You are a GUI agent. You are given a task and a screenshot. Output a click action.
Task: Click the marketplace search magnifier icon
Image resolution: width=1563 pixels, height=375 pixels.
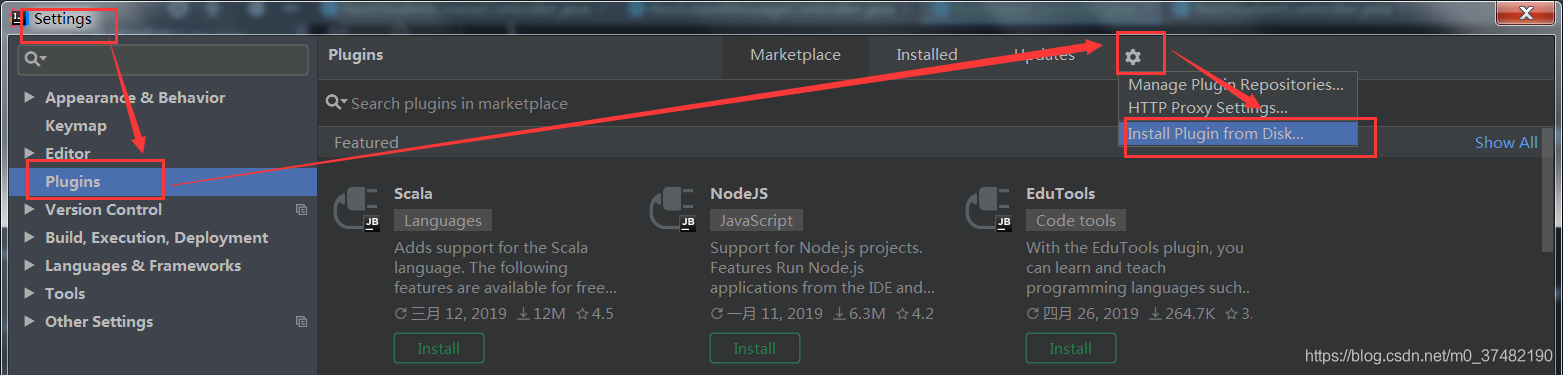336,103
